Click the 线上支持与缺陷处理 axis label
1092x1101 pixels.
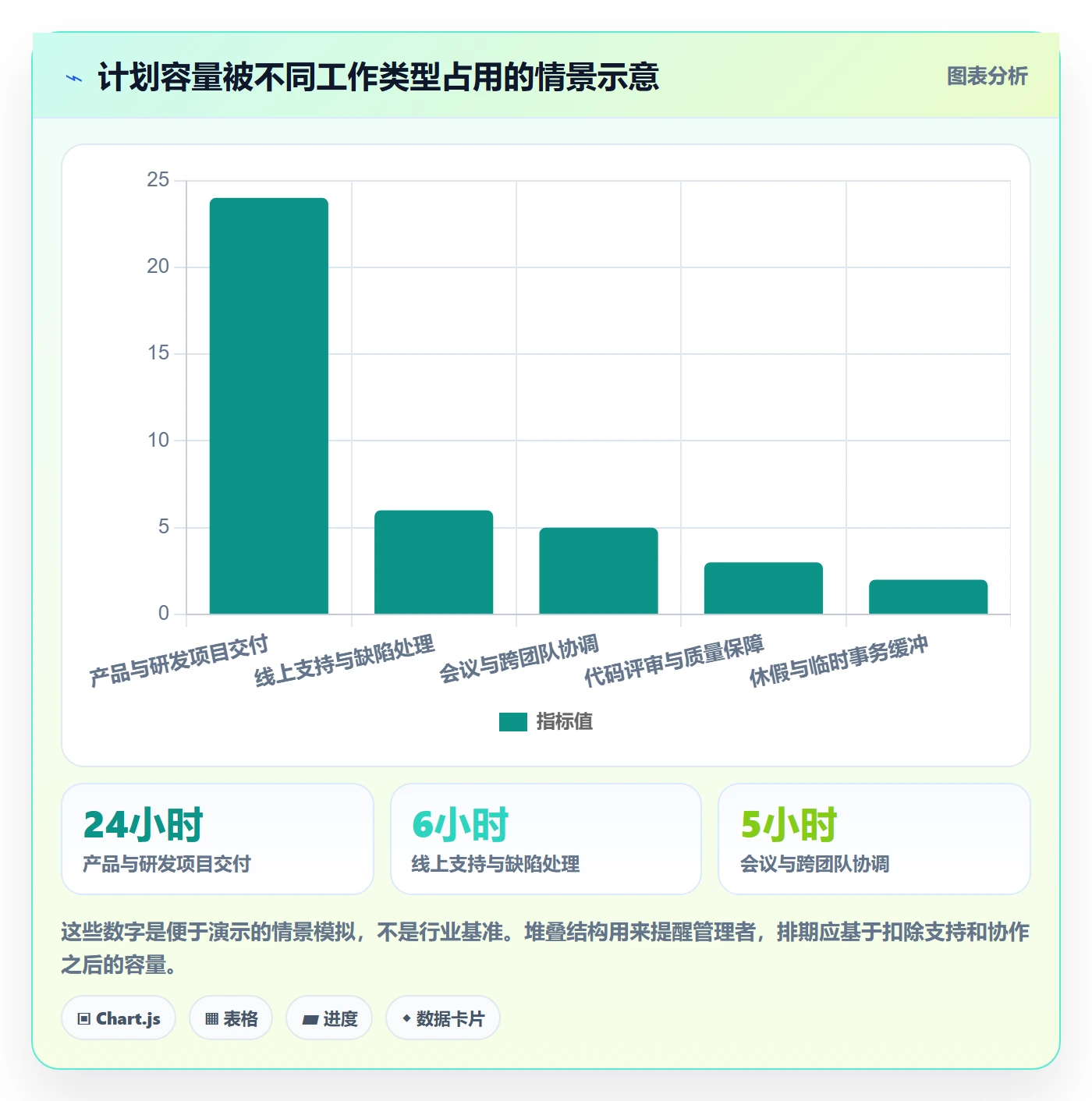tap(344, 660)
